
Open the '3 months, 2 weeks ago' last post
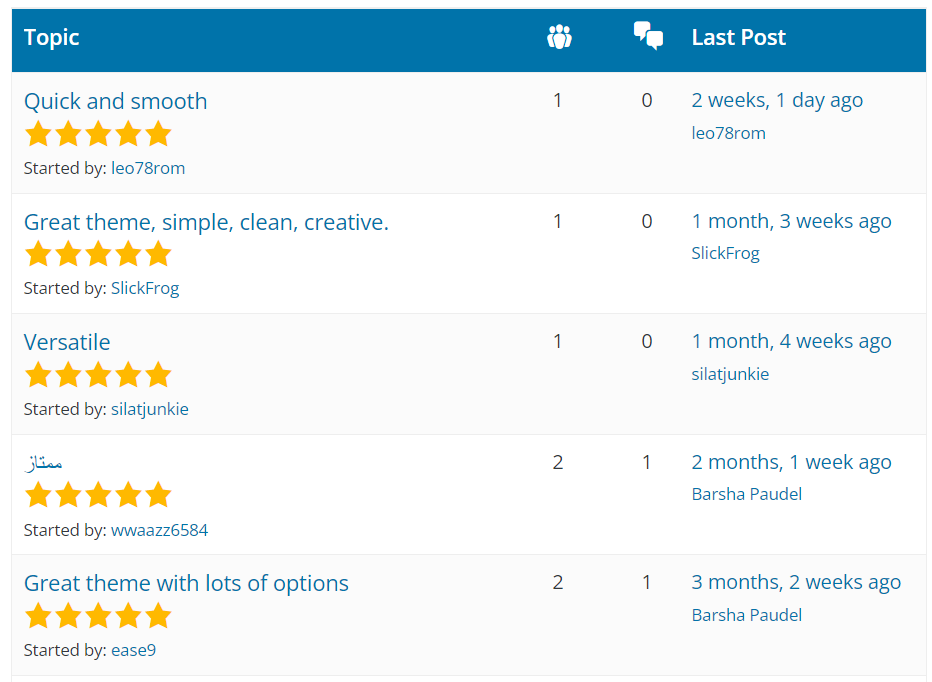click(796, 582)
